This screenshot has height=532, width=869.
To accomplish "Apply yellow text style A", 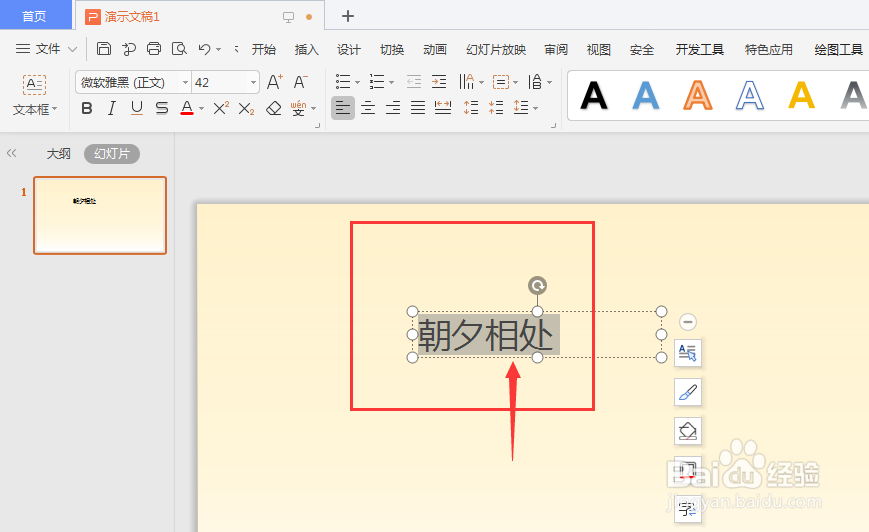I will [801, 96].
